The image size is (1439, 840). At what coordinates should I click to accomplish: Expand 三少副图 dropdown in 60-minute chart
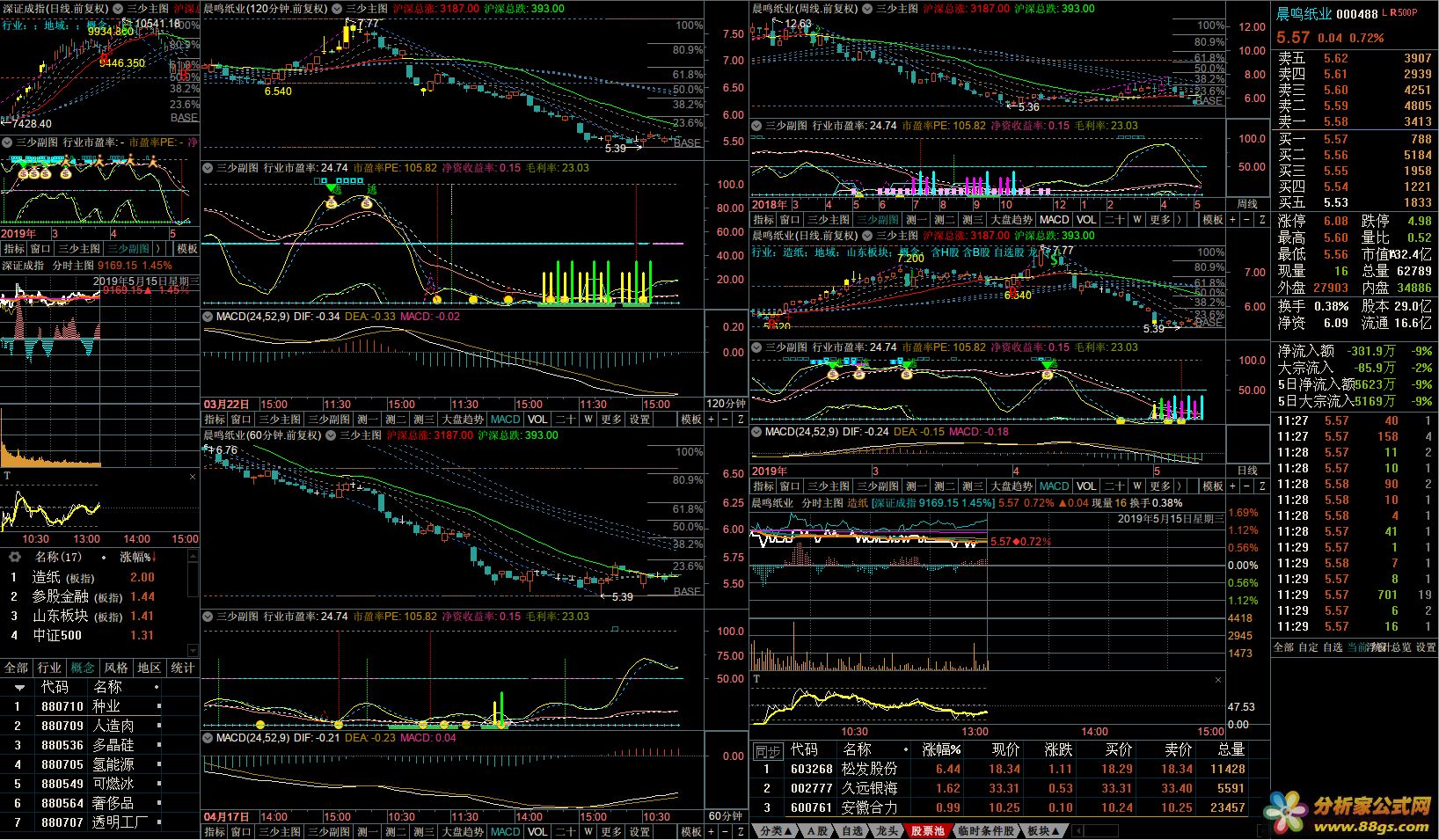208,617
